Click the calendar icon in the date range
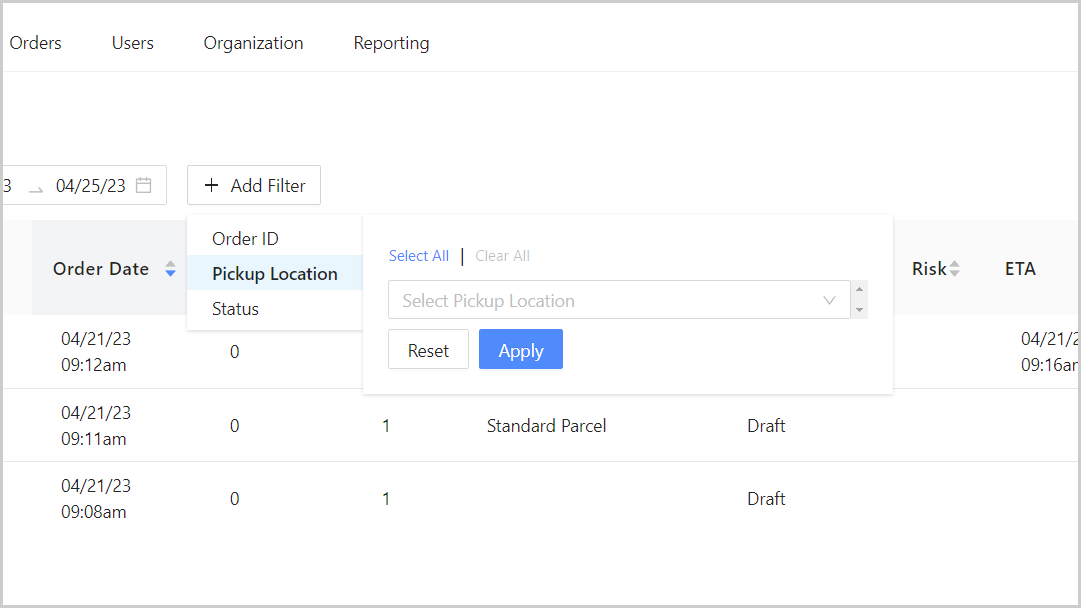The height and width of the screenshot is (608, 1081). coord(144,185)
